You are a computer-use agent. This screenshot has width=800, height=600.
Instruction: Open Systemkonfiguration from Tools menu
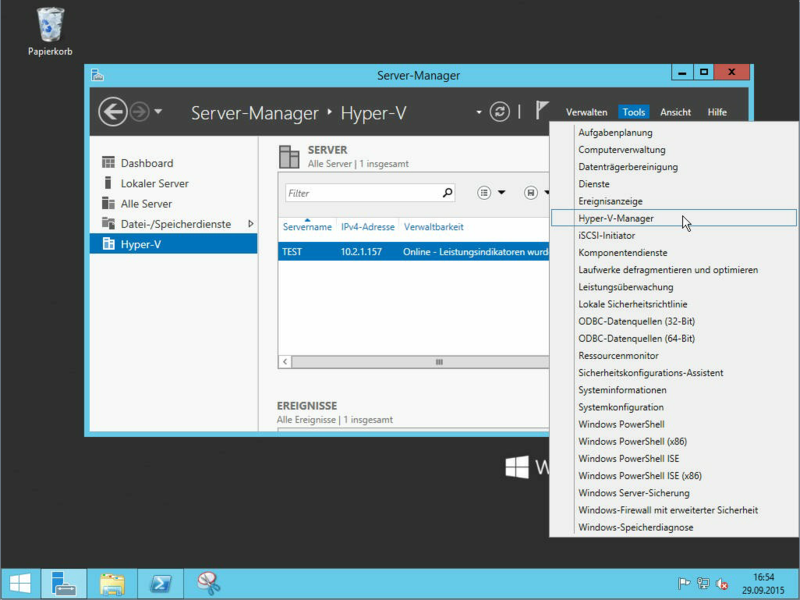click(x=673, y=407)
